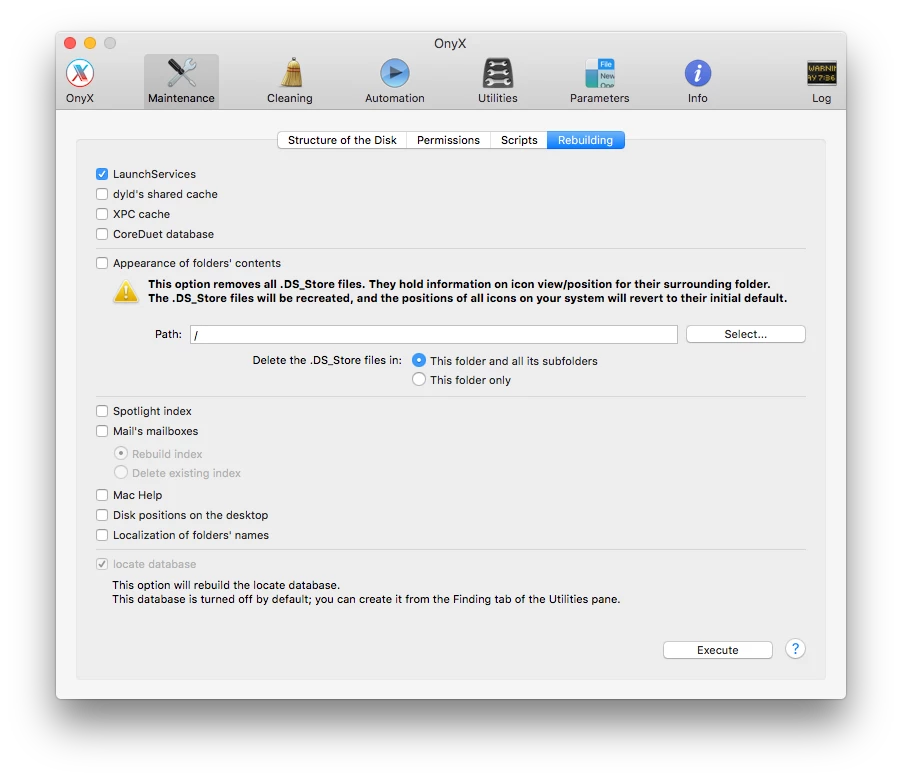Switch to the Scripts tab

[x=519, y=140]
